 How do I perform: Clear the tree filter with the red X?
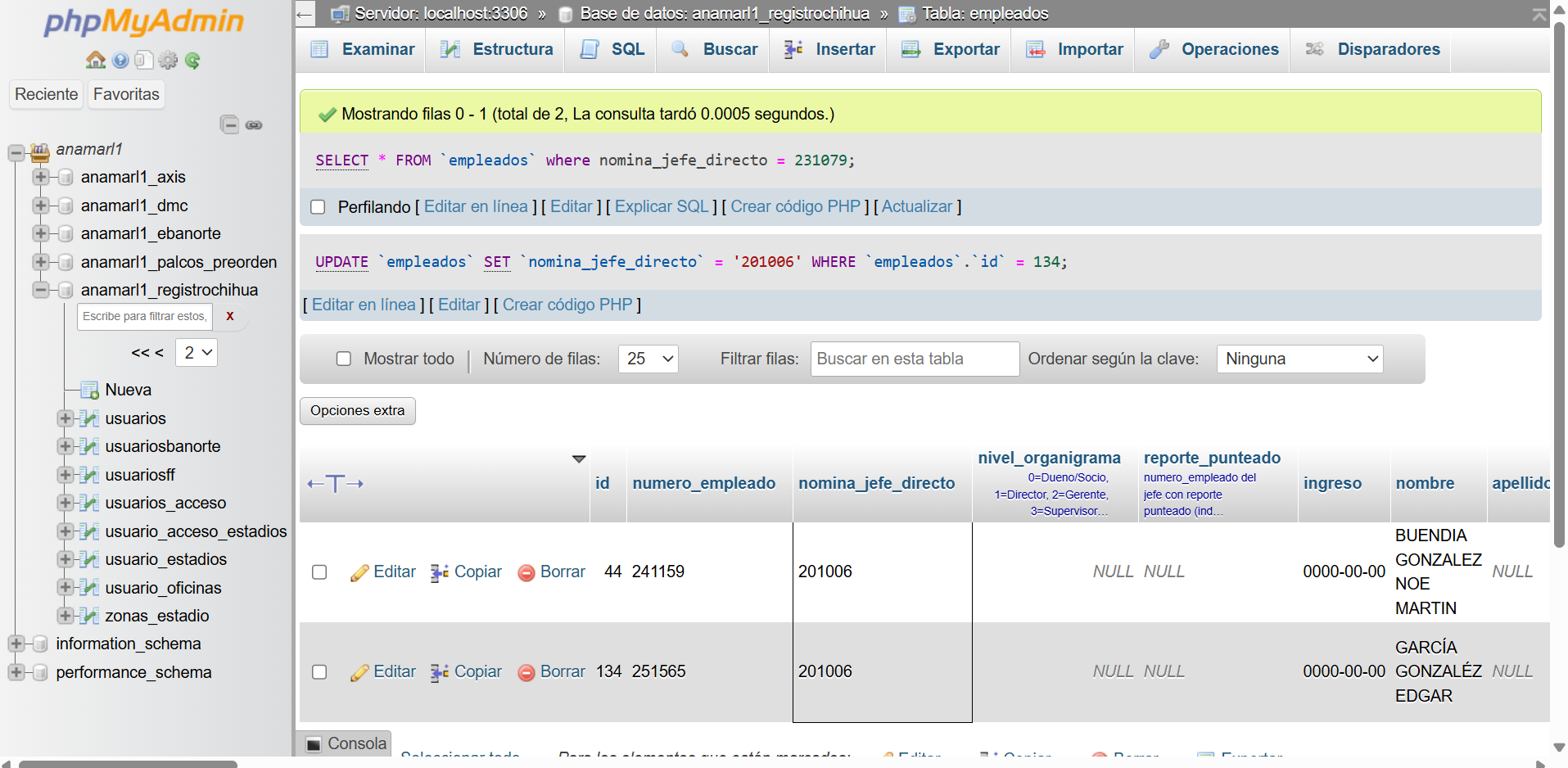[x=230, y=316]
